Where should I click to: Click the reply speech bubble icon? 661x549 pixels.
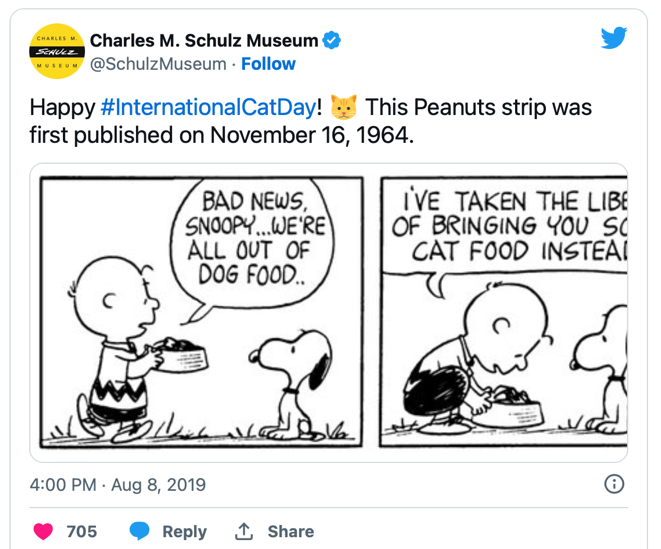click(140, 531)
